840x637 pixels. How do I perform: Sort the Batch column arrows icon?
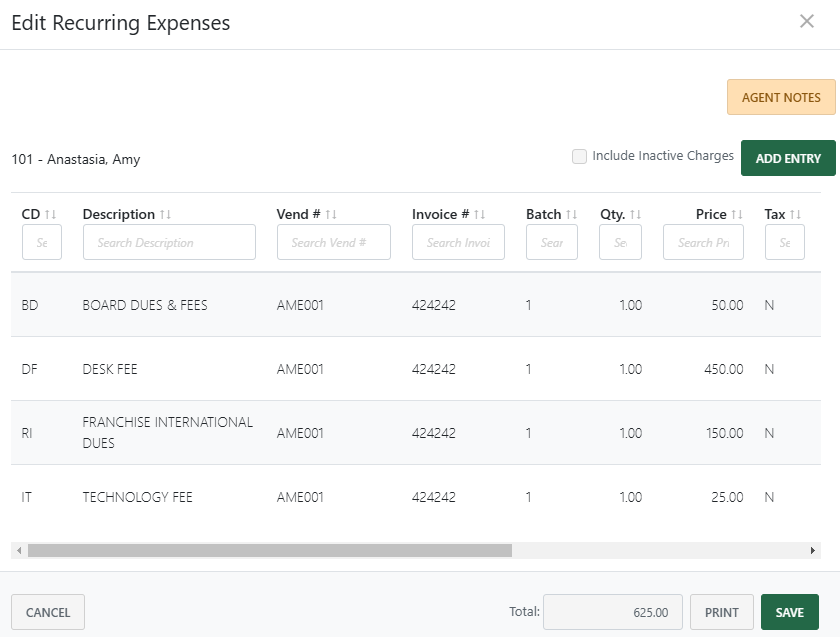click(x=571, y=214)
